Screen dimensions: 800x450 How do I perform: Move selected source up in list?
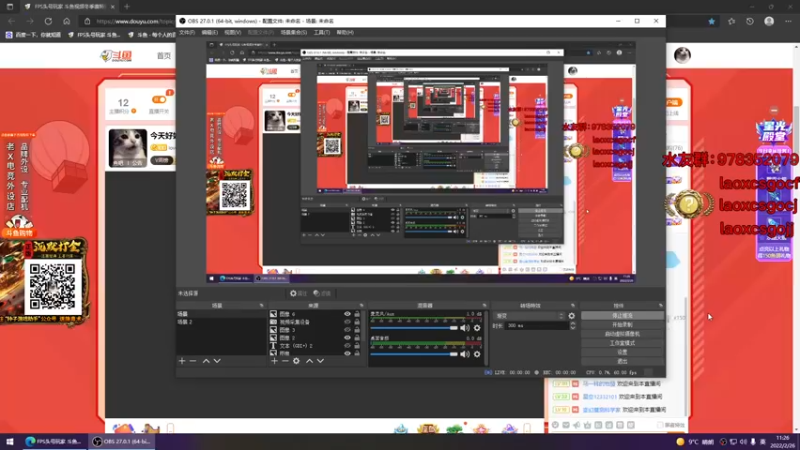(x=309, y=361)
